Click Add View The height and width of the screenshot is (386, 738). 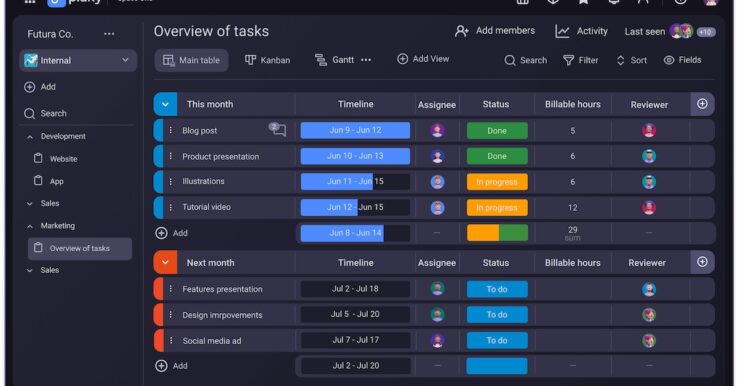(x=423, y=59)
